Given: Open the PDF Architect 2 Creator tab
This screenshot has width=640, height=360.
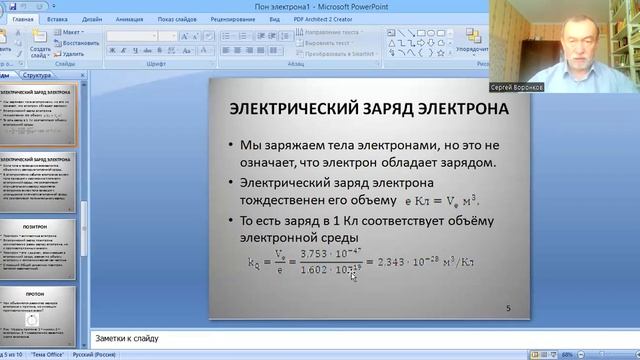Looking at the screenshot, I should [x=323, y=19].
